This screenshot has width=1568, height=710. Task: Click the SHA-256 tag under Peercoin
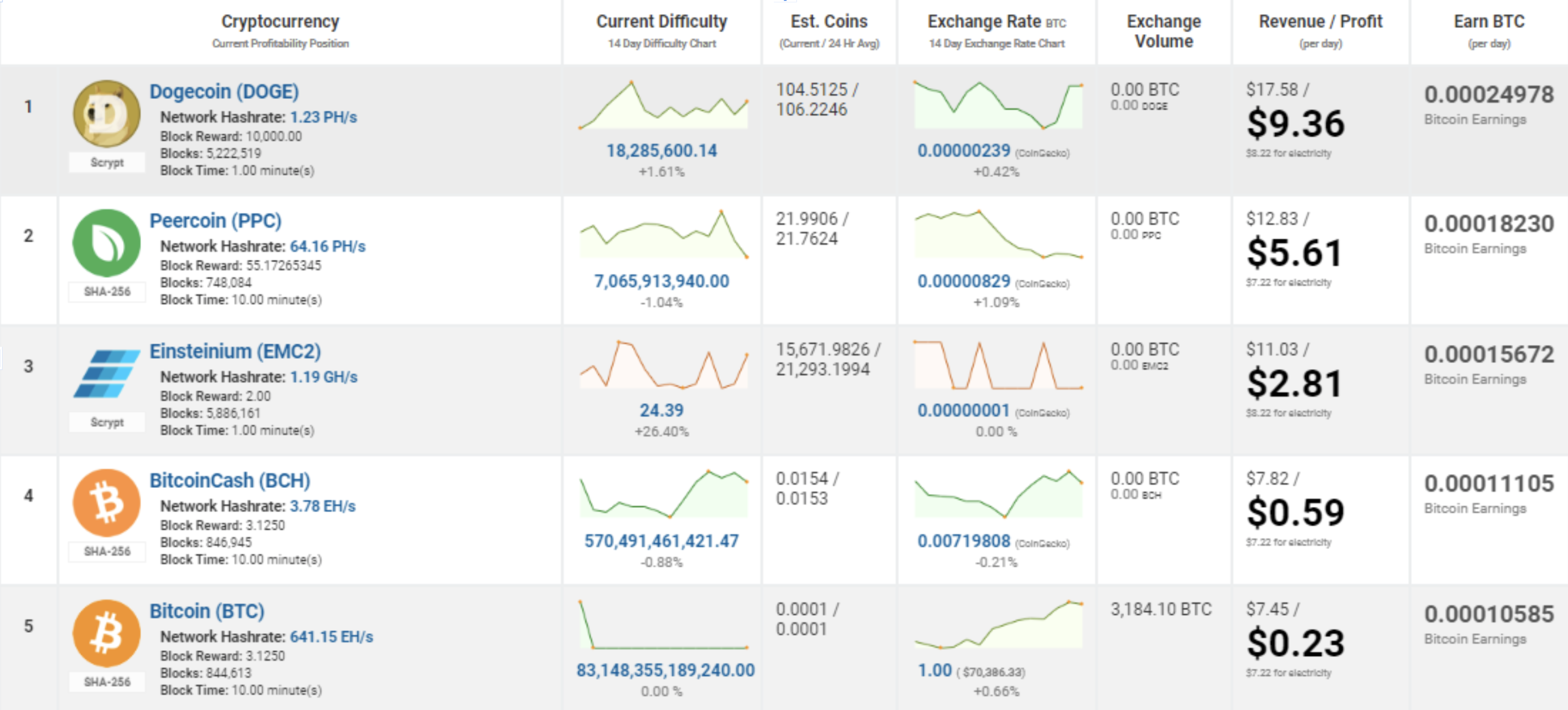(x=107, y=291)
